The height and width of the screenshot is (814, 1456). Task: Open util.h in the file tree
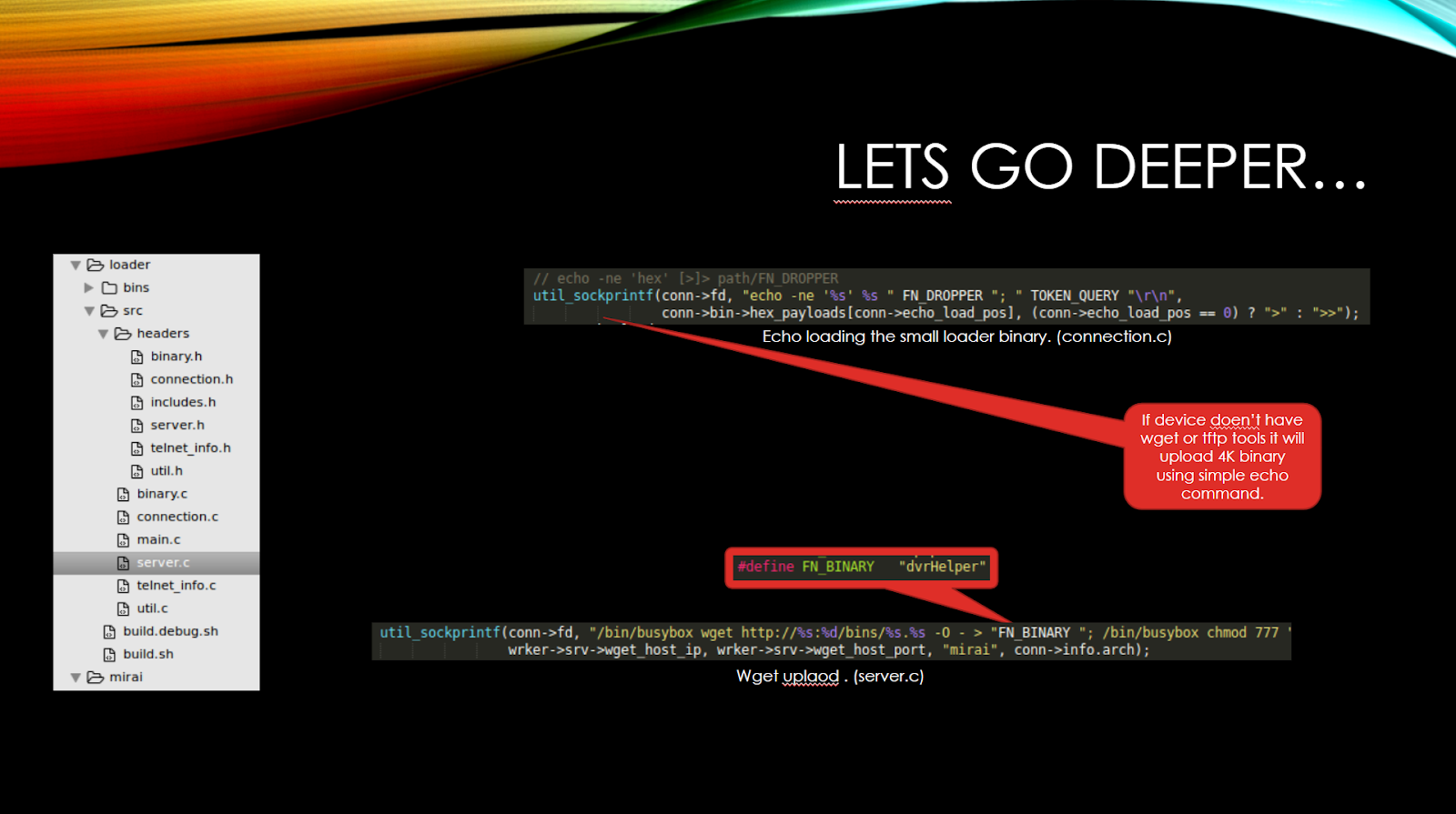(167, 471)
